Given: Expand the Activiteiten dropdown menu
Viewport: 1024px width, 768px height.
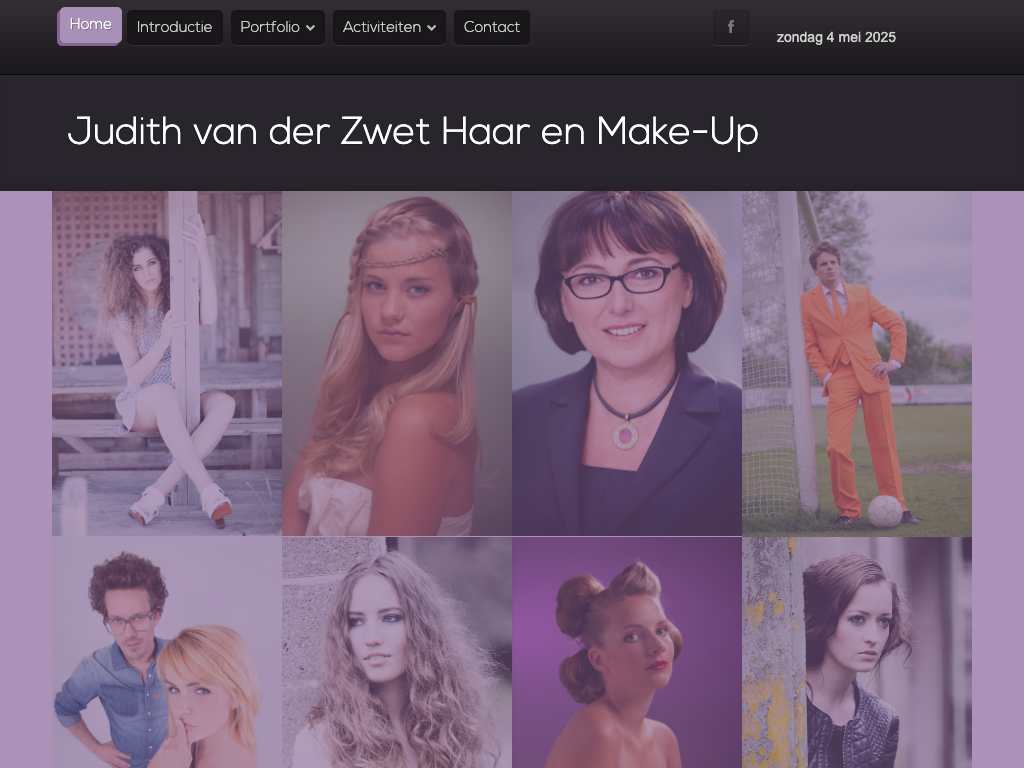Looking at the screenshot, I should 388,28.
